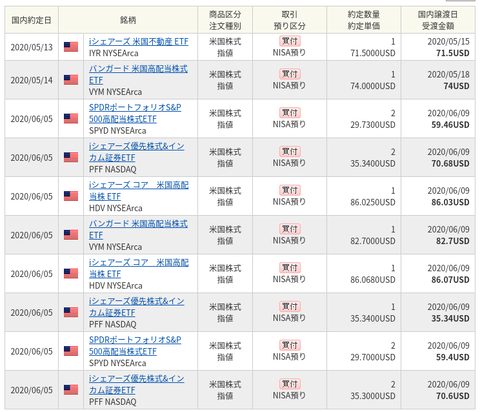Open the iシェアーズ優先株式 link in the 35.34USD row
This screenshot has height=412, width=480.
coord(136,307)
